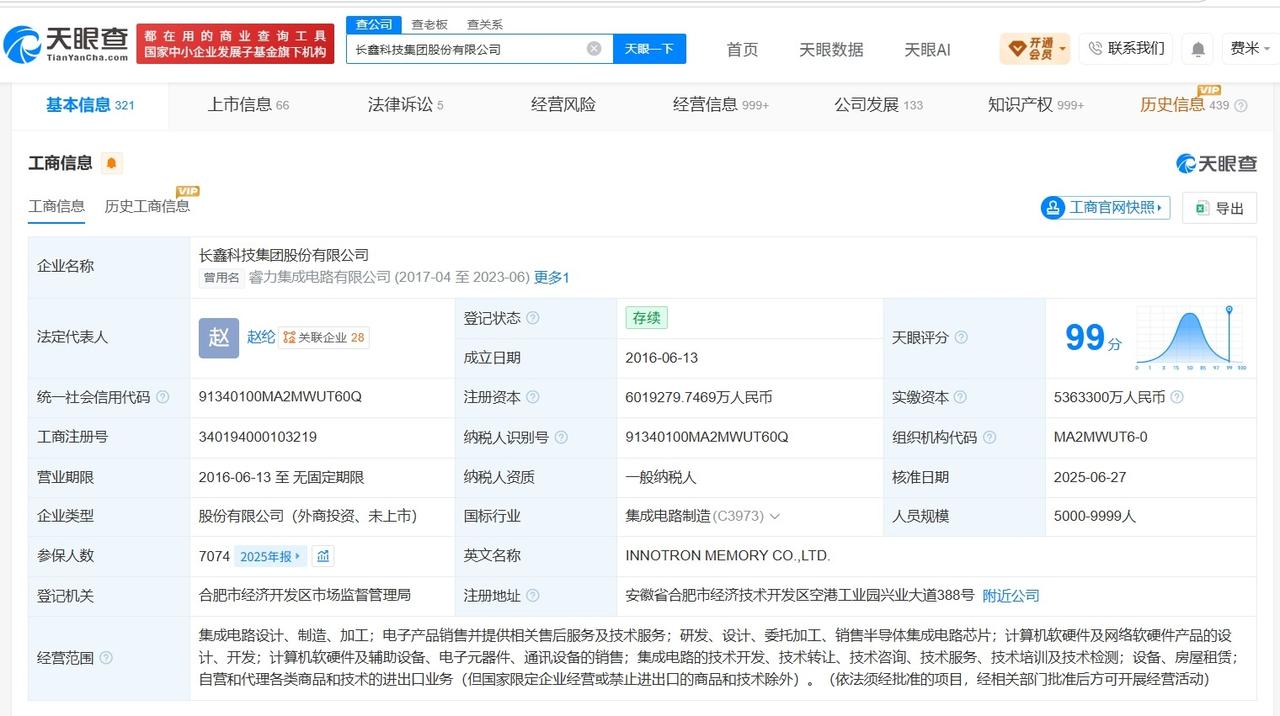
Task: Click the help icon beside 注册地址
Action: 532,595
